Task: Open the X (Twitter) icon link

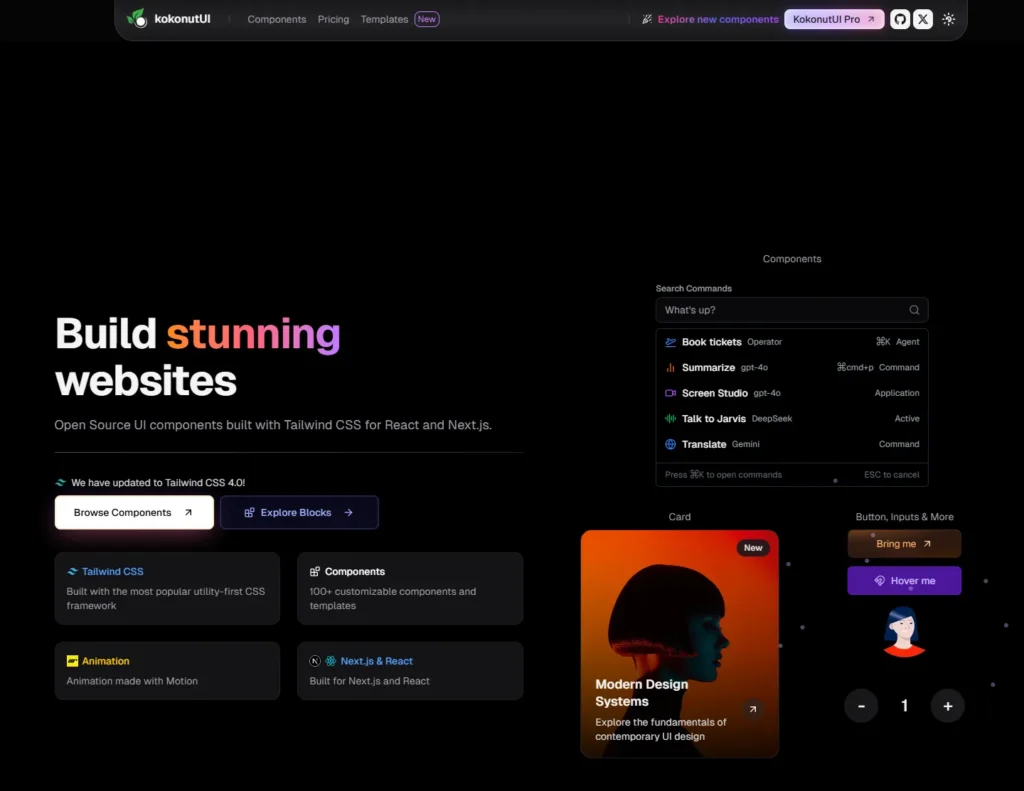Action: click(923, 19)
